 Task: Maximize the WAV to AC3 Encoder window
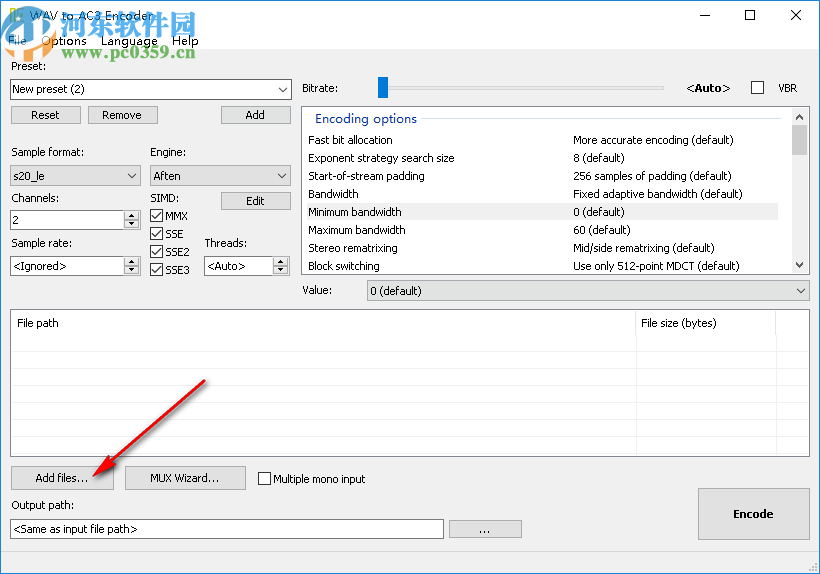(750, 15)
